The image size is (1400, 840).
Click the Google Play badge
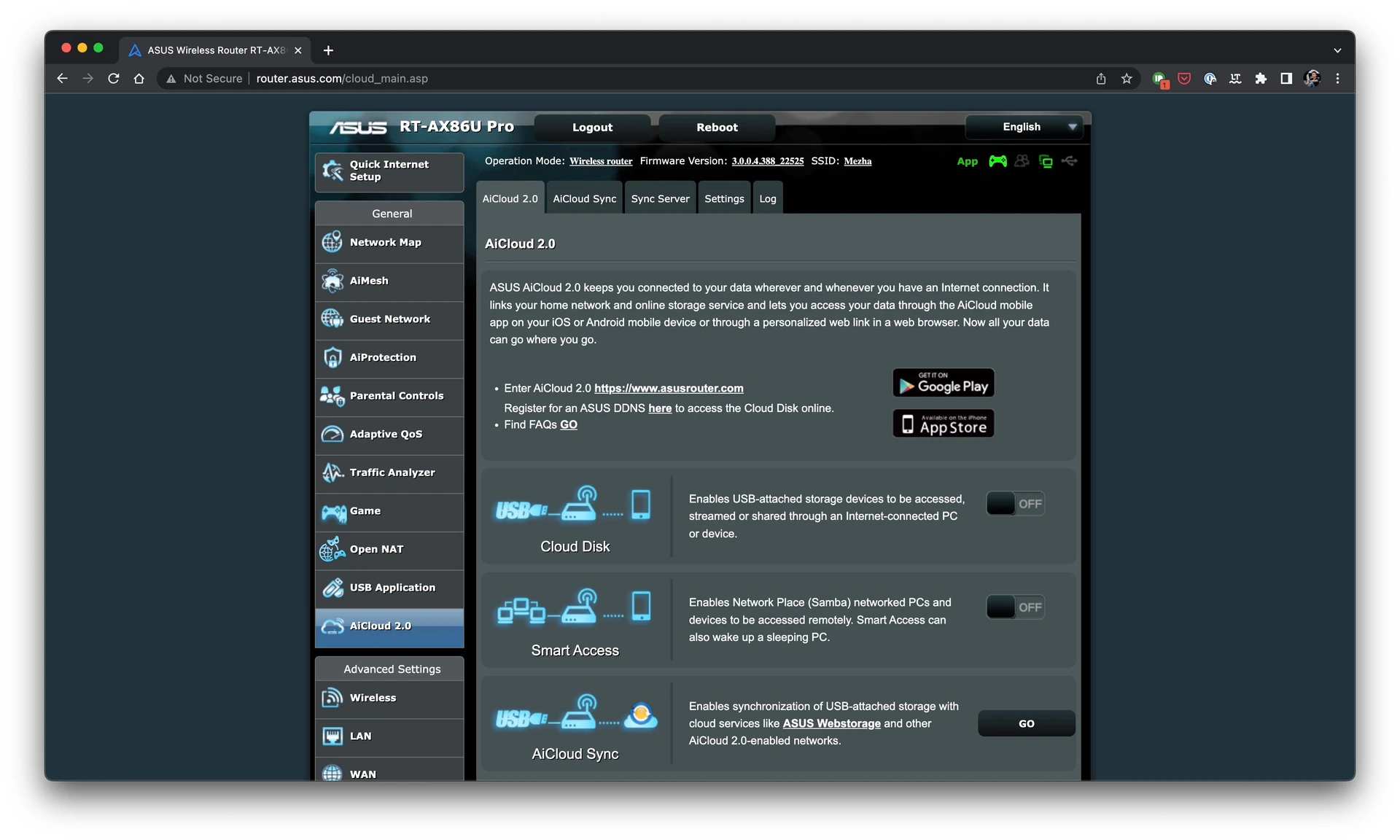[x=944, y=383]
